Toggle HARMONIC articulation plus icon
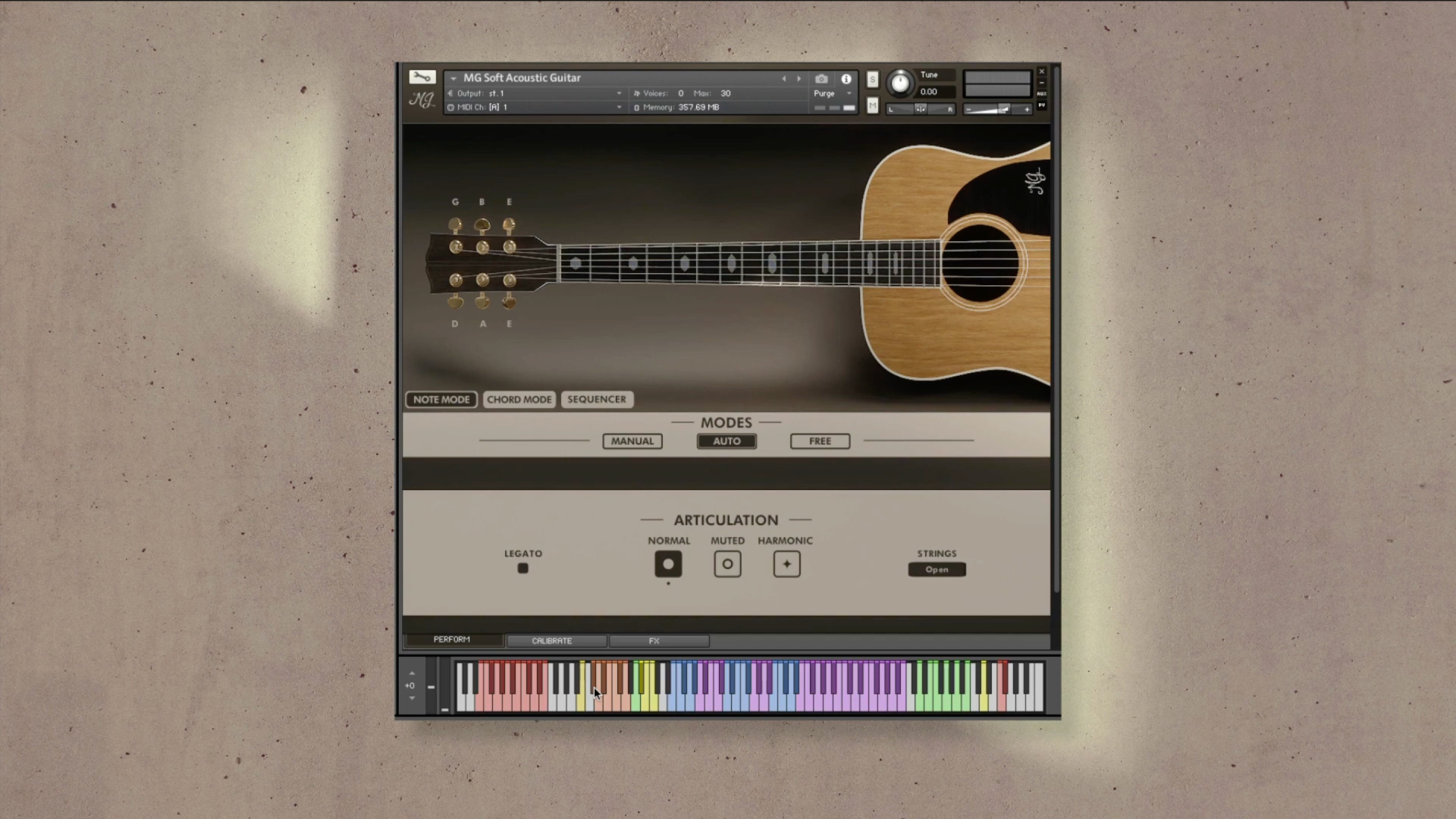This screenshot has width=1456, height=819. (x=786, y=564)
